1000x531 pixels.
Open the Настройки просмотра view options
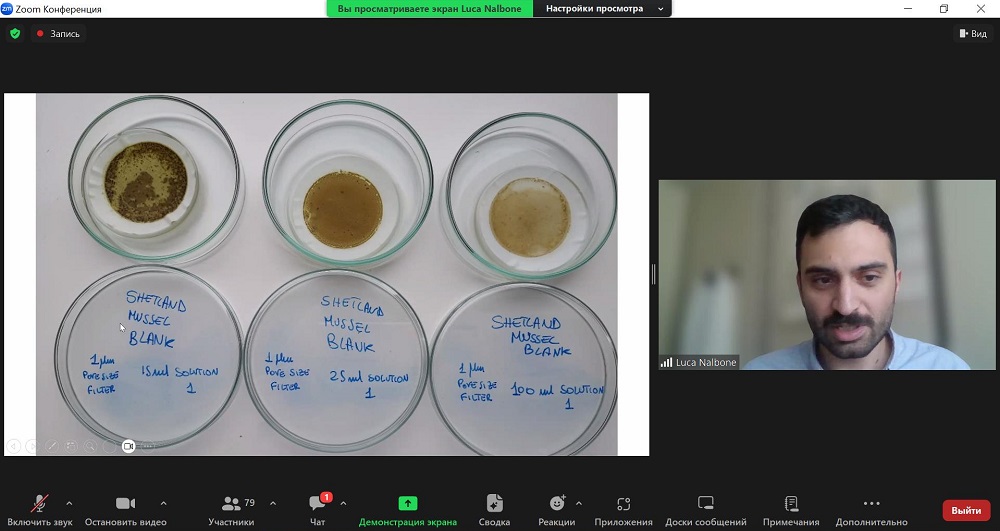pyautogui.click(x=605, y=8)
